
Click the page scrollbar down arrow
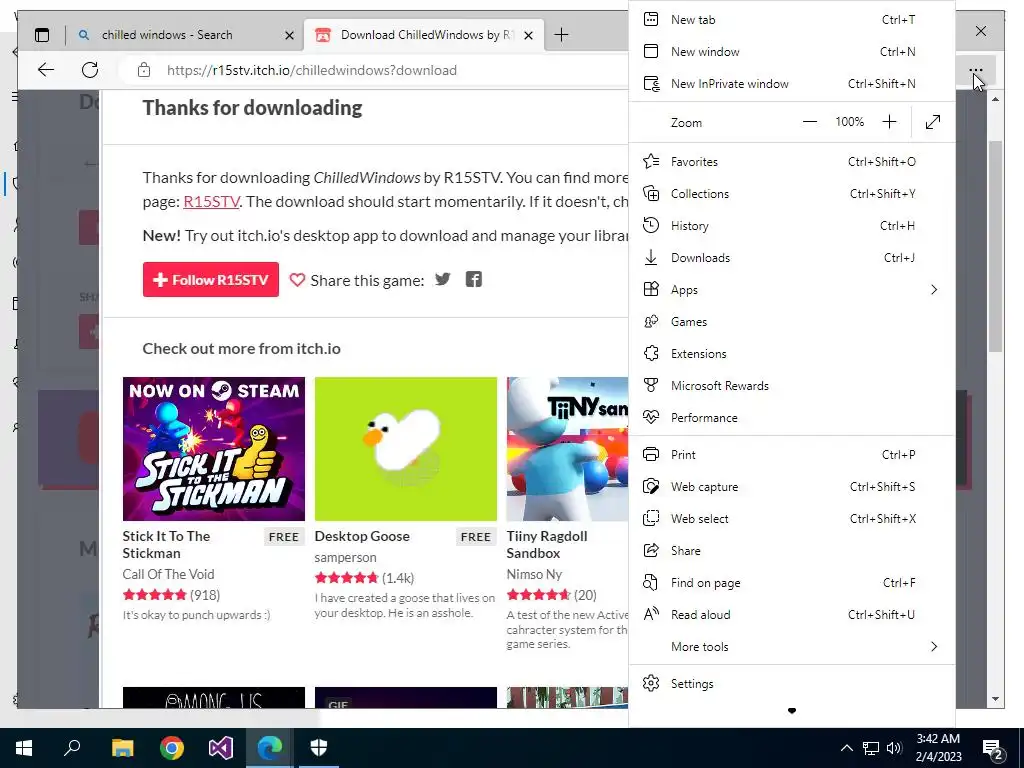tap(995, 699)
